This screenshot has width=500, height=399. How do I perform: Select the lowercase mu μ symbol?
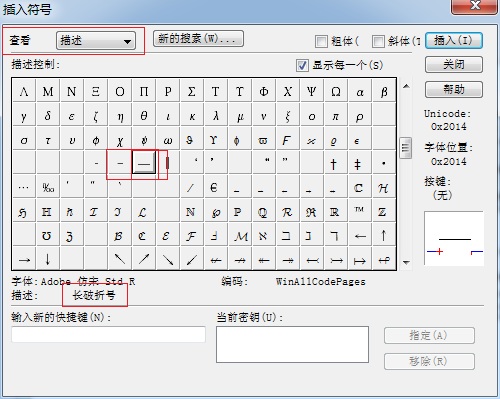(x=240, y=115)
